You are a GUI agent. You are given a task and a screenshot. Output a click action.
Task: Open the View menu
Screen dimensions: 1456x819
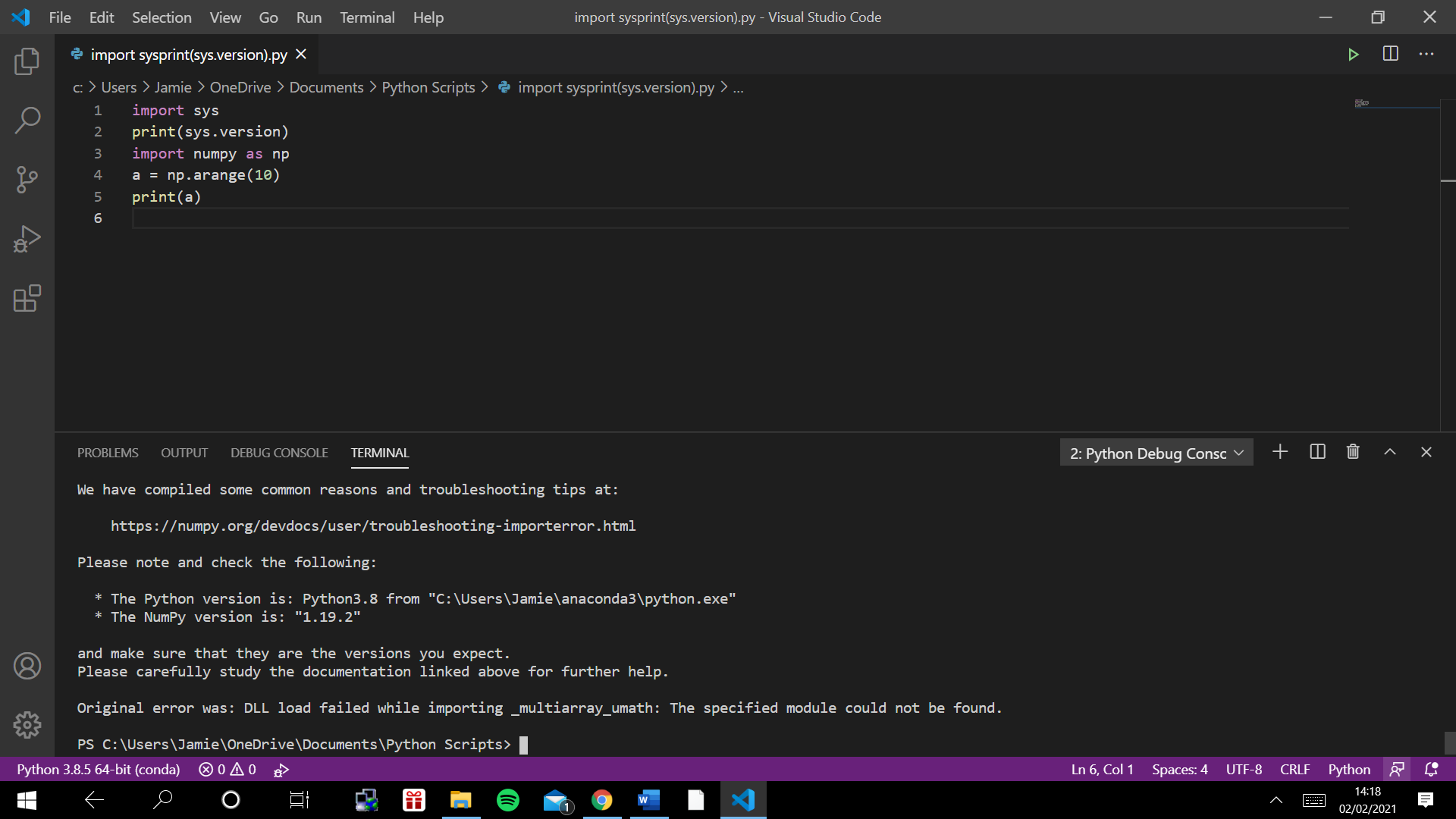tap(225, 17)
